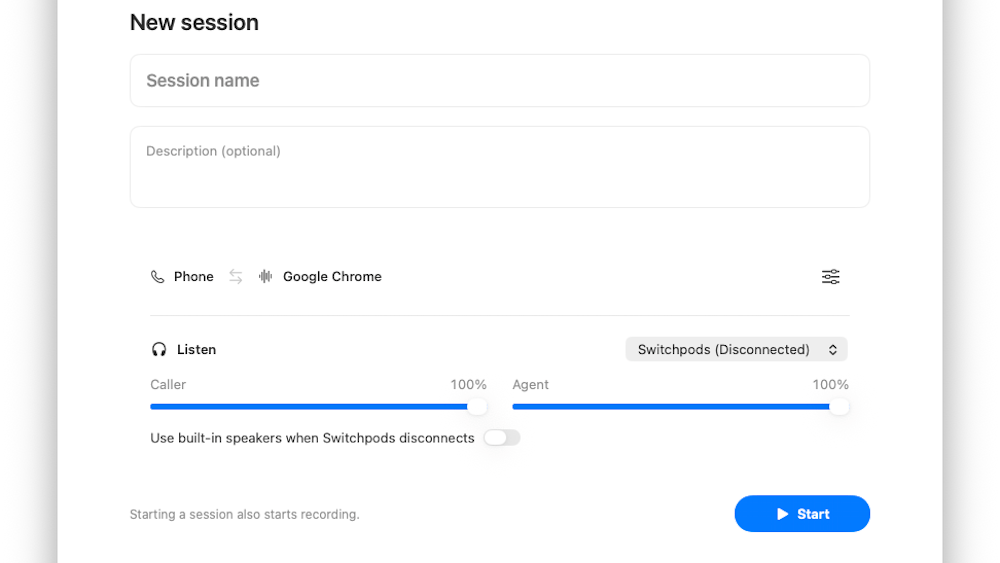This screenshot has width=1000, height=563.
Task: Click the swap arrows between Phone and Chrome
Action: (x=236, y=277)
